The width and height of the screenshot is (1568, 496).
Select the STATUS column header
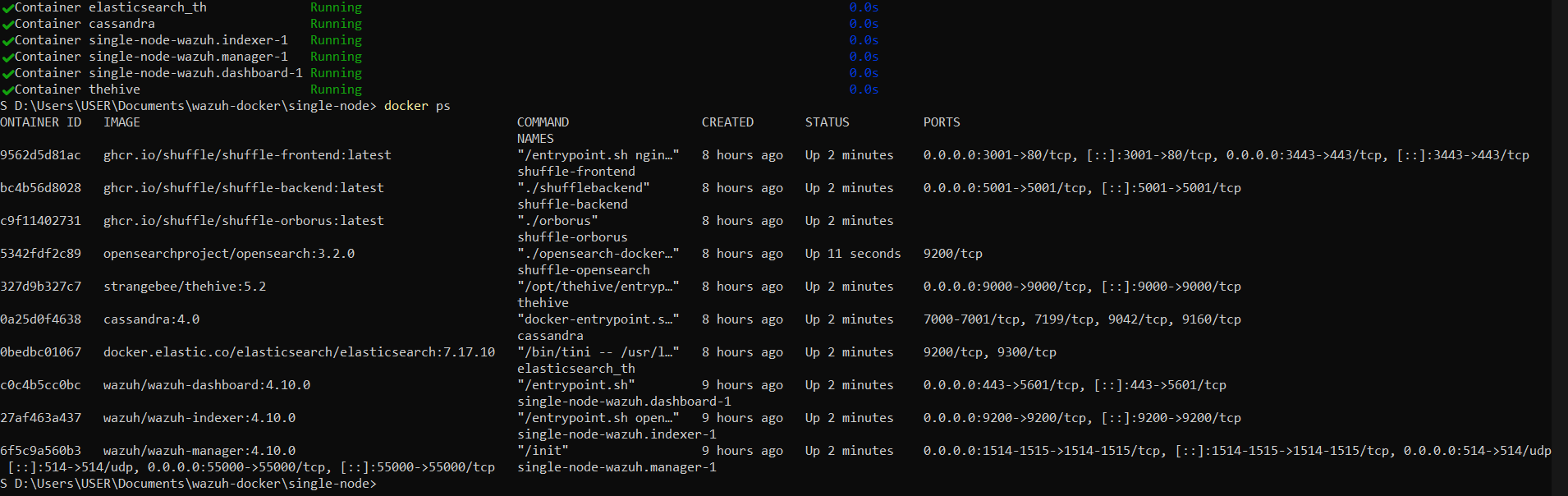[x=827, y=122]
